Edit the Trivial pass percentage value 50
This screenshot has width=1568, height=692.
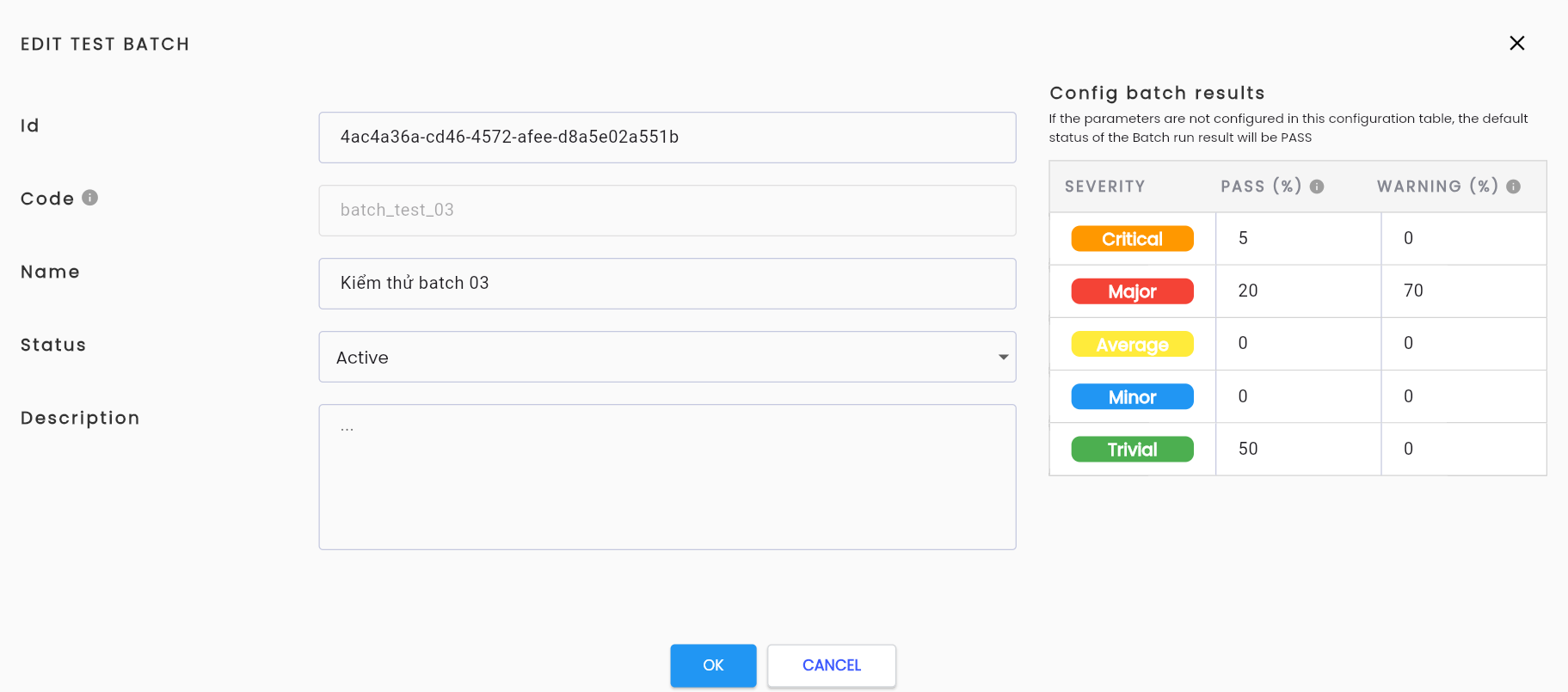[1298, 449]
